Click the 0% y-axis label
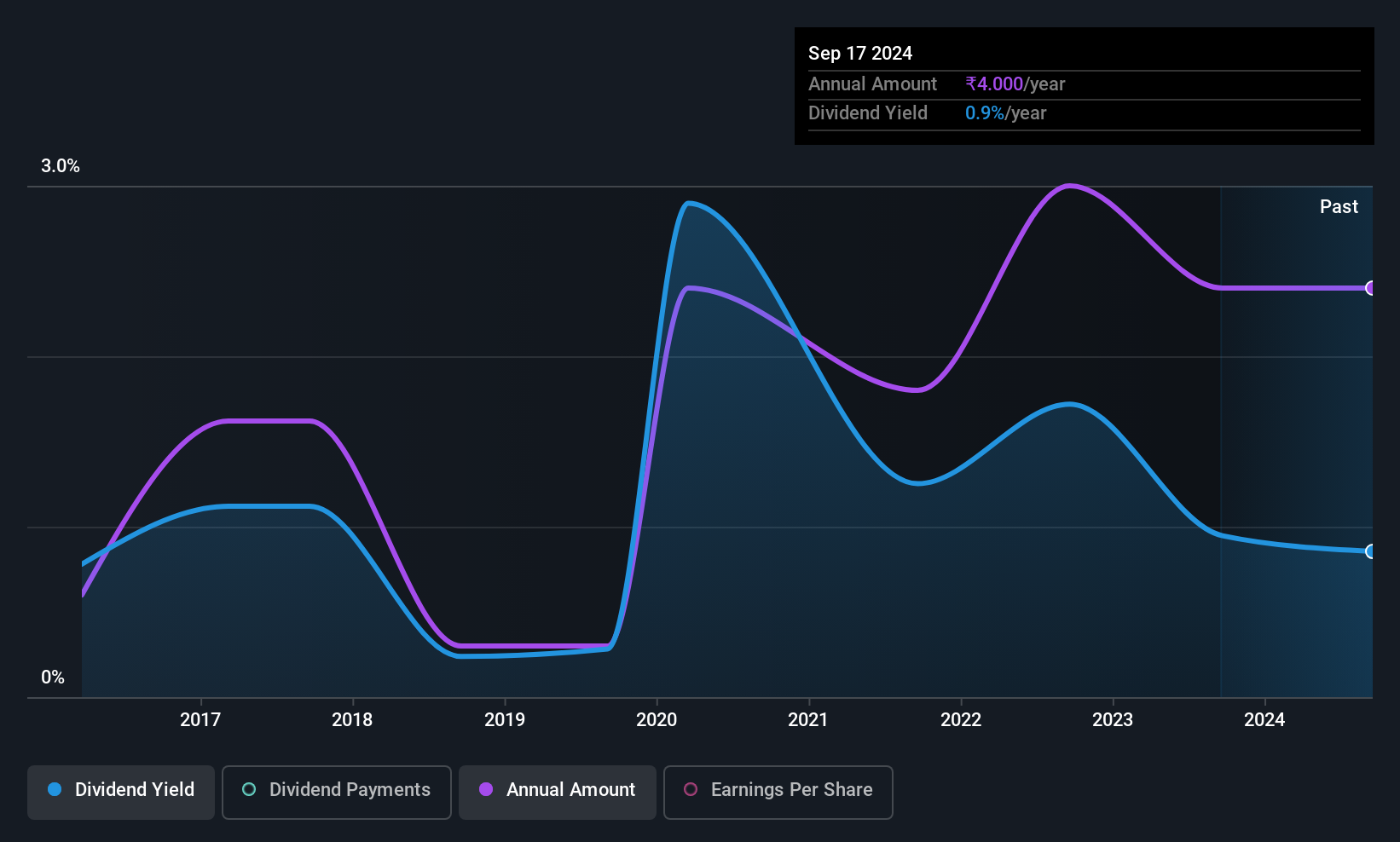Image resolution: width=1400 pixels, height=842 pixels. pyautogui.click(x=53, y=678)
